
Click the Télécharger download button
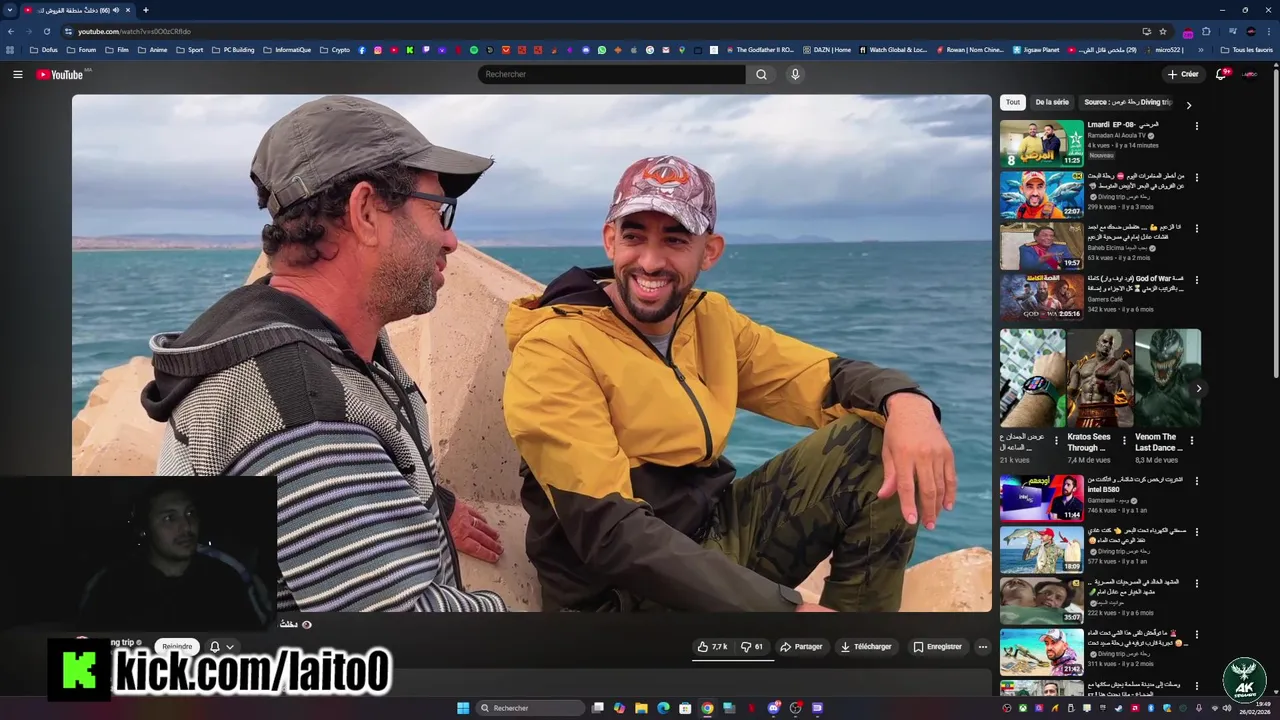point(866,647)
